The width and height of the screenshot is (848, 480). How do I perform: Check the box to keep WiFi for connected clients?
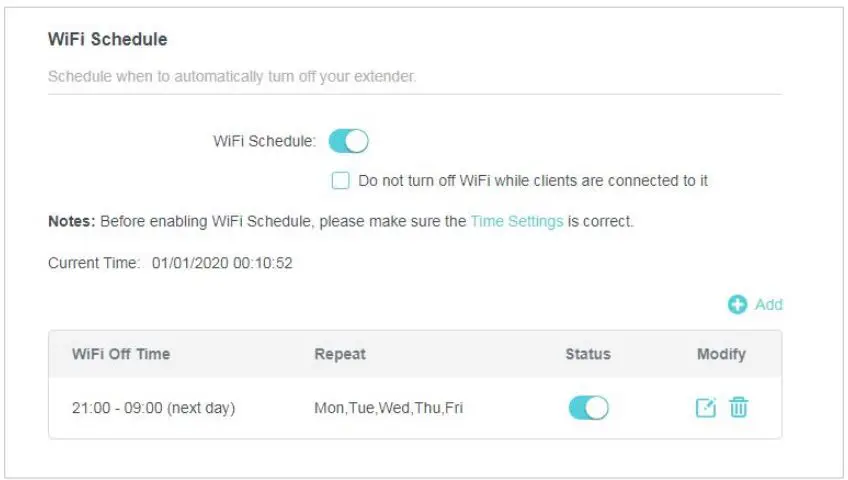tap(341, 181)
